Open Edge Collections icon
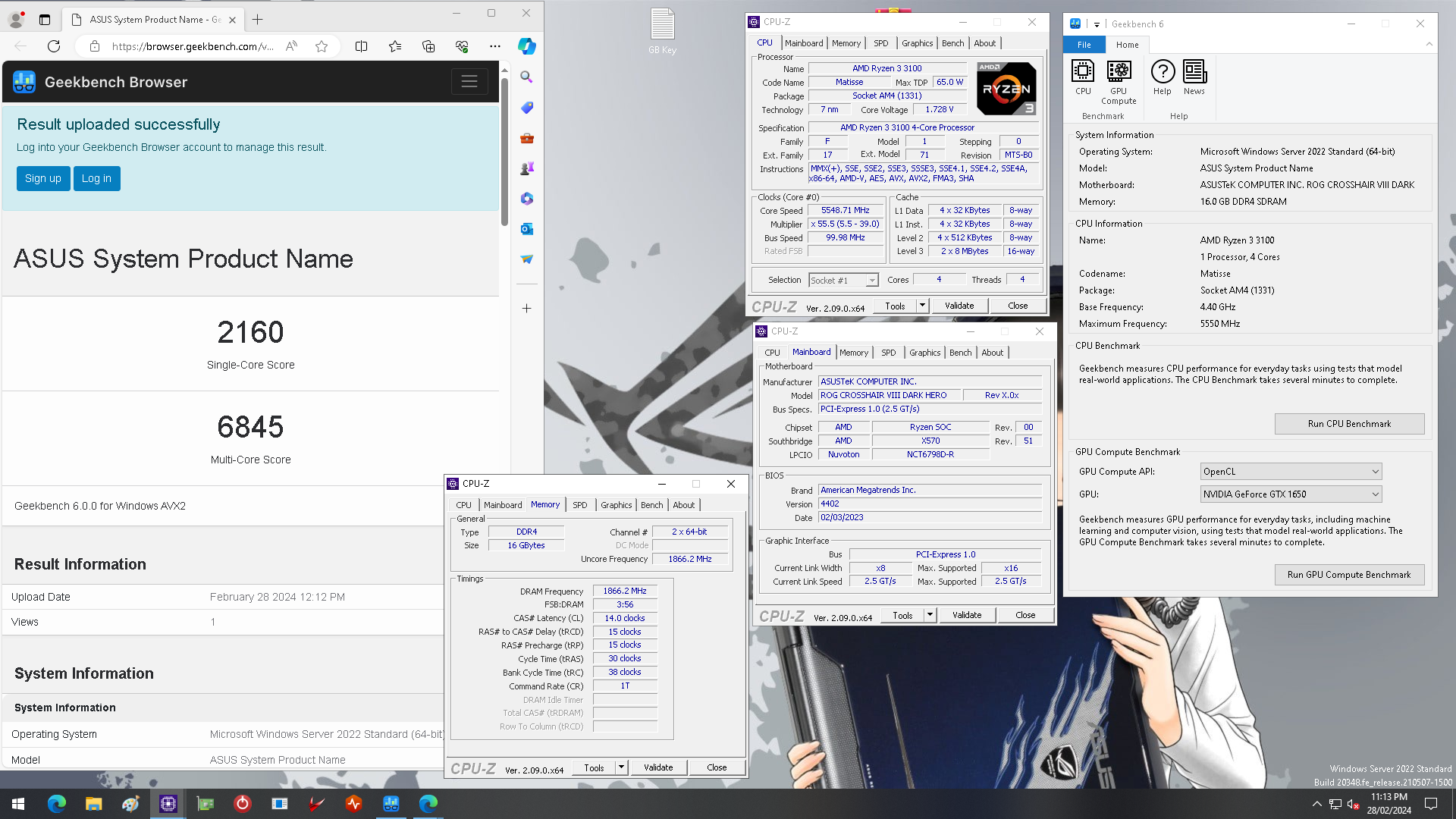1456x819 pixels. pyautogui.click(x=428, y=46)
